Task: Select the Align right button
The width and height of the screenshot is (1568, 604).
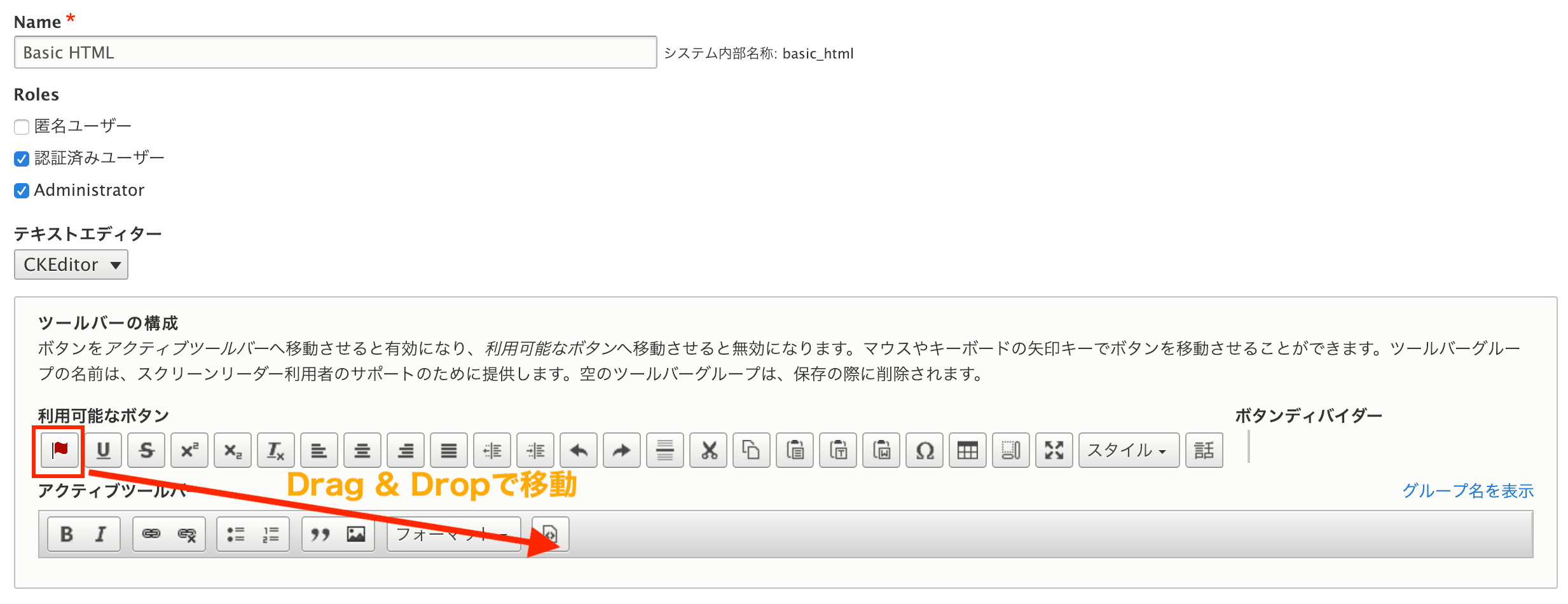Action: click(x=406, y=451)
